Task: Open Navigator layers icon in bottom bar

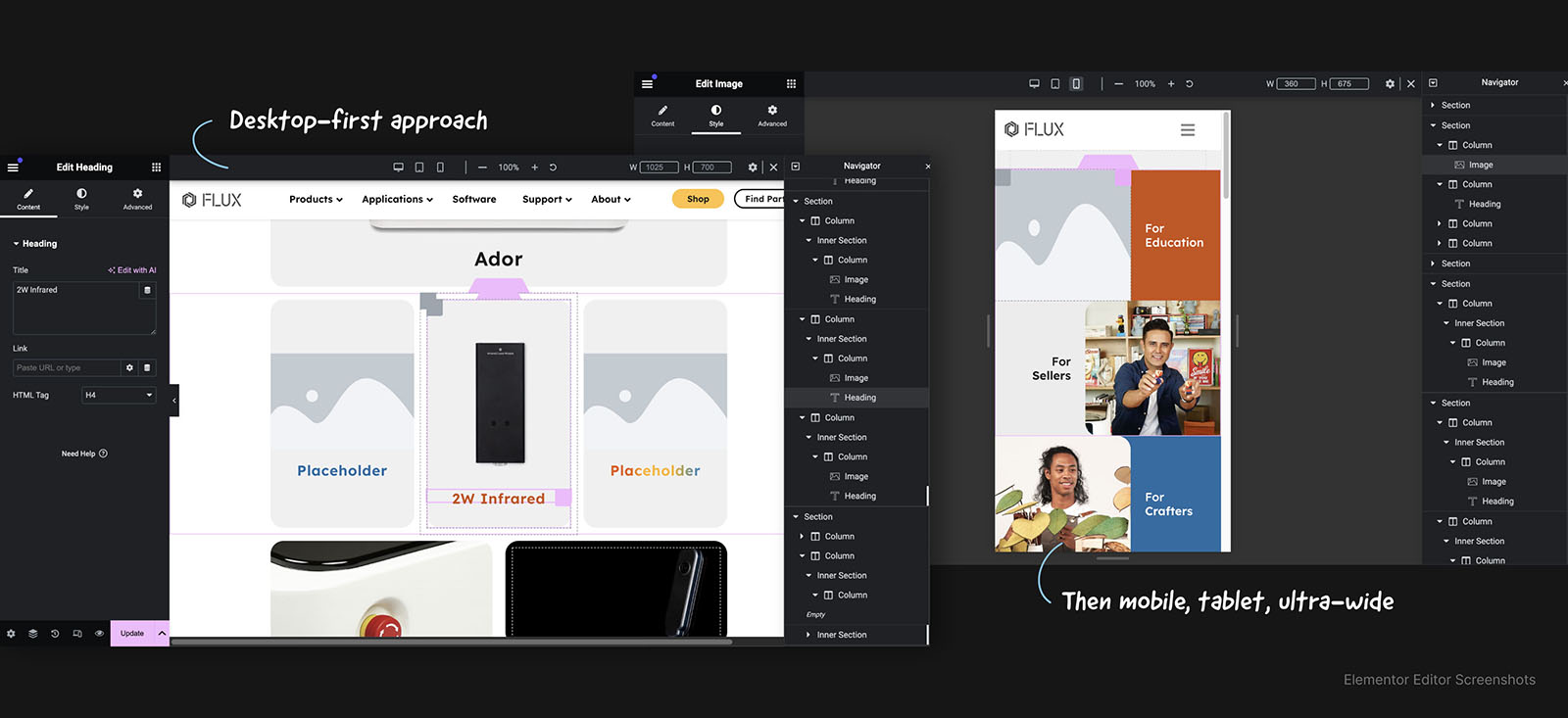Action: point(32,634)
